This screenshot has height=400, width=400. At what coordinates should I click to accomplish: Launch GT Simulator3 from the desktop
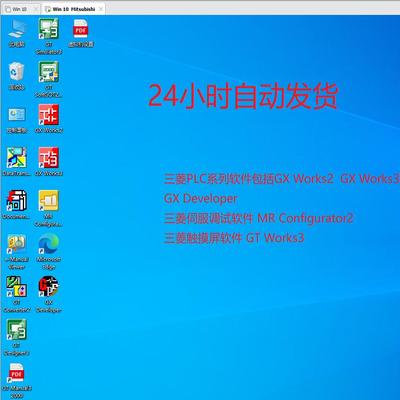[x=49, y=36]
